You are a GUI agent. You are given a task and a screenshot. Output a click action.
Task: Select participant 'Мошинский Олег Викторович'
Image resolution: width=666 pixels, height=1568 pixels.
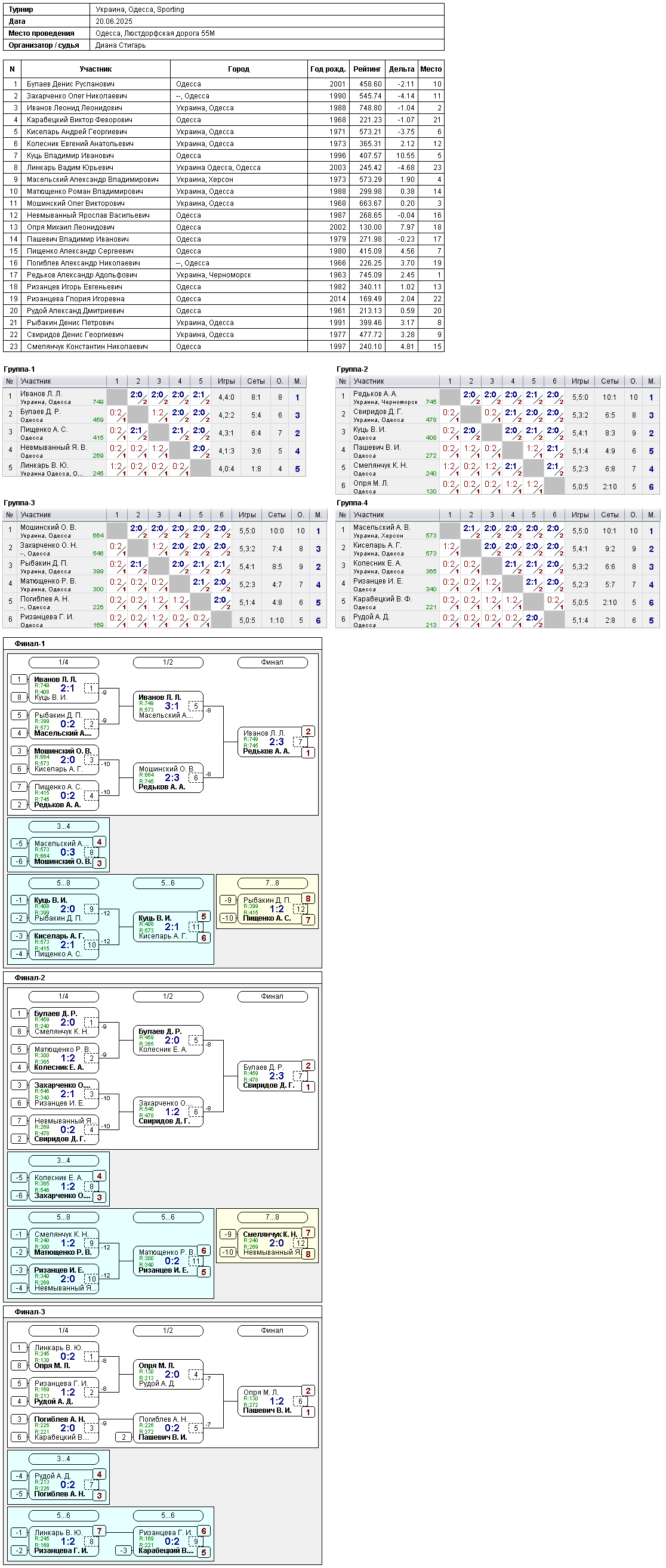(75, 203)
